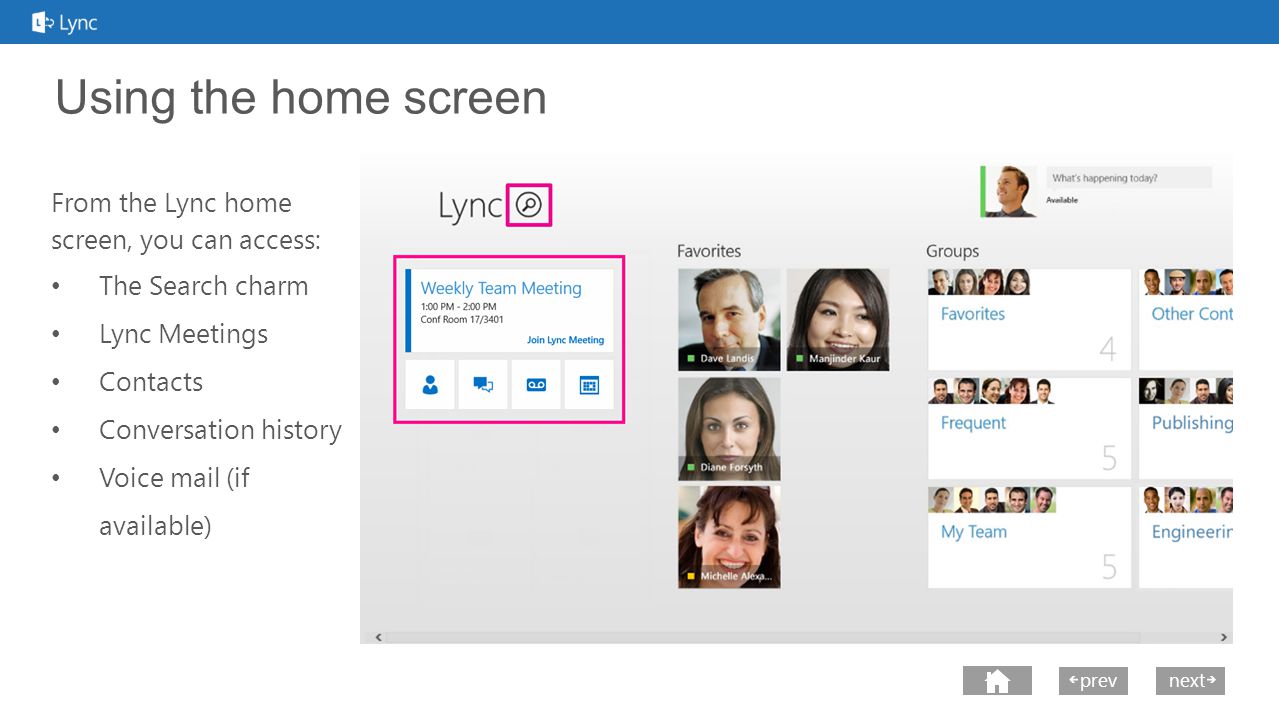Viewport: 1279px width, 720px height.
Task: Click the Lync logo in header
Action: click(x=65, y=22)
